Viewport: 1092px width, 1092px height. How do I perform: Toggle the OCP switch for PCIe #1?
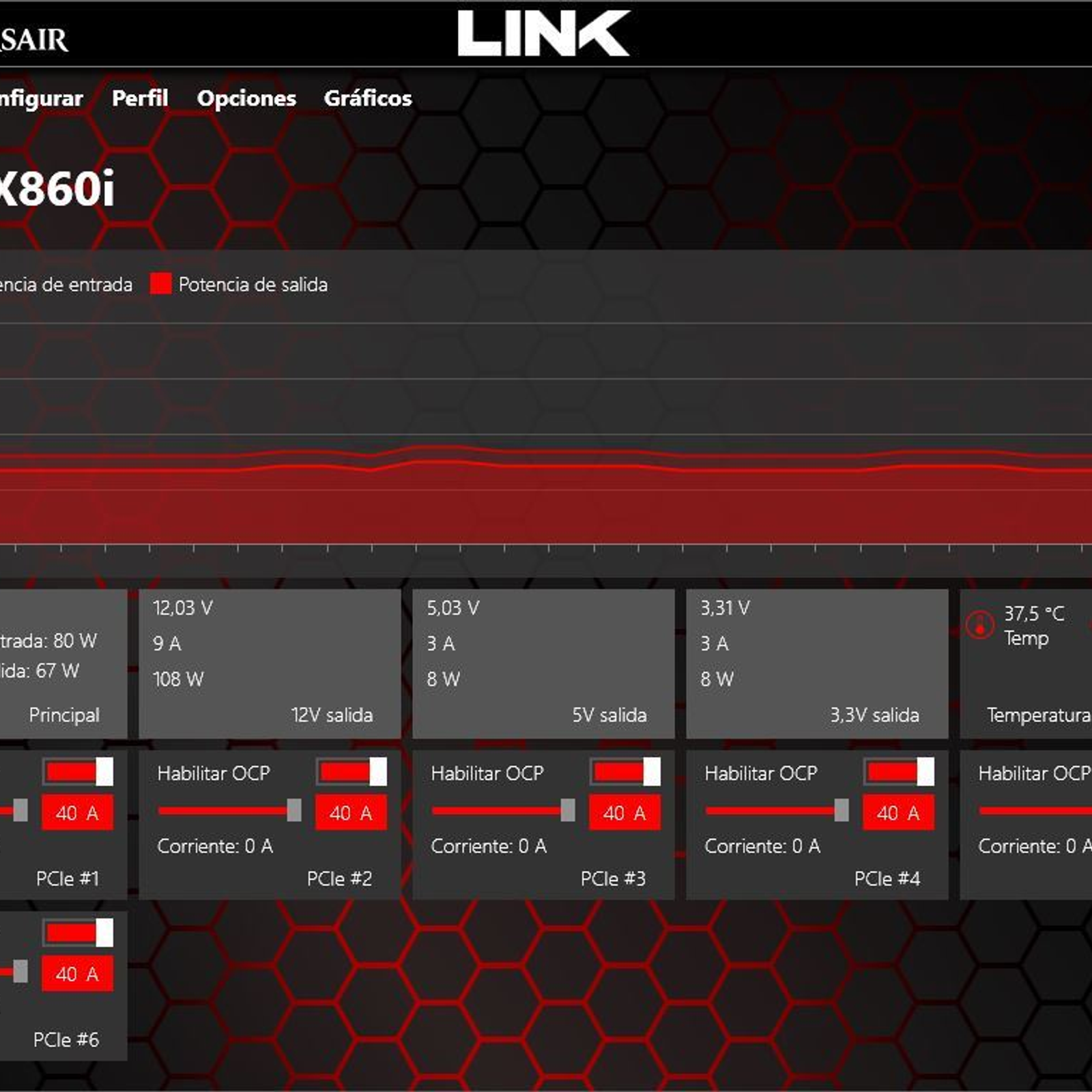click(x=78, y=772)
